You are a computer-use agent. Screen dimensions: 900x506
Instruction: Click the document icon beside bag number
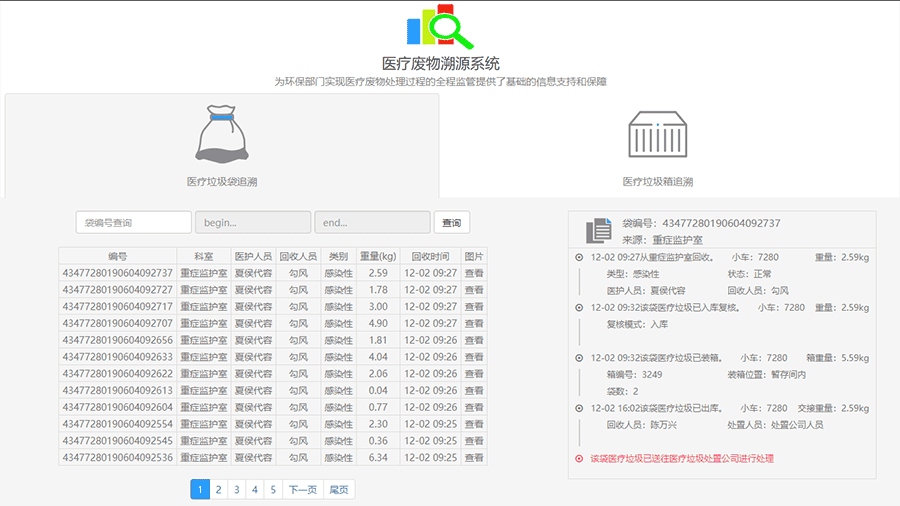(x=598, y=231)
